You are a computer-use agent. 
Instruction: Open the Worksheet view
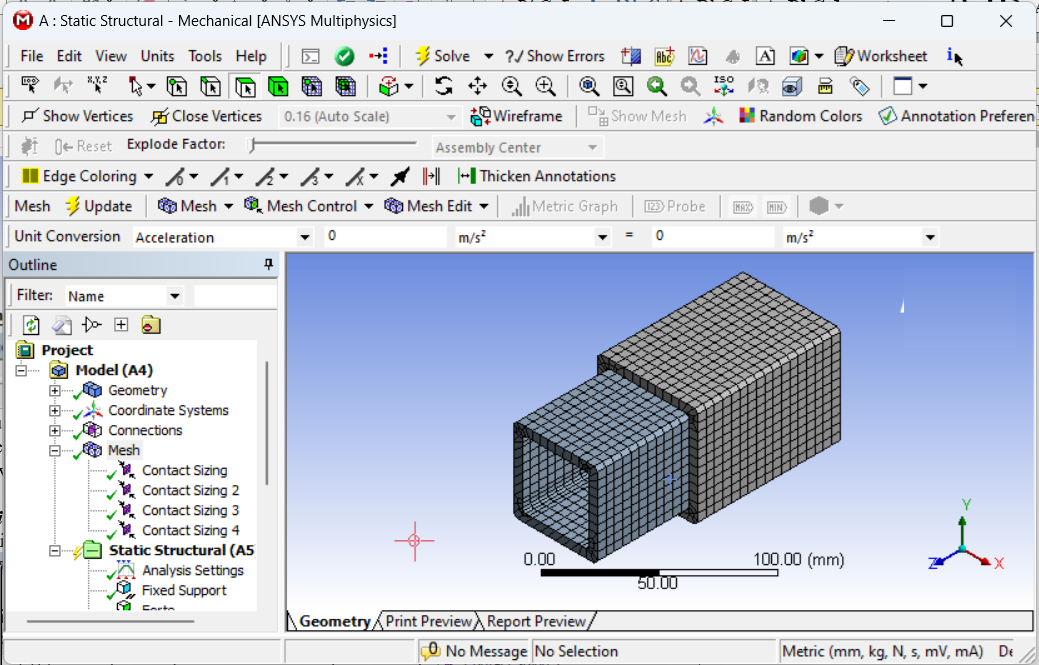880,56
